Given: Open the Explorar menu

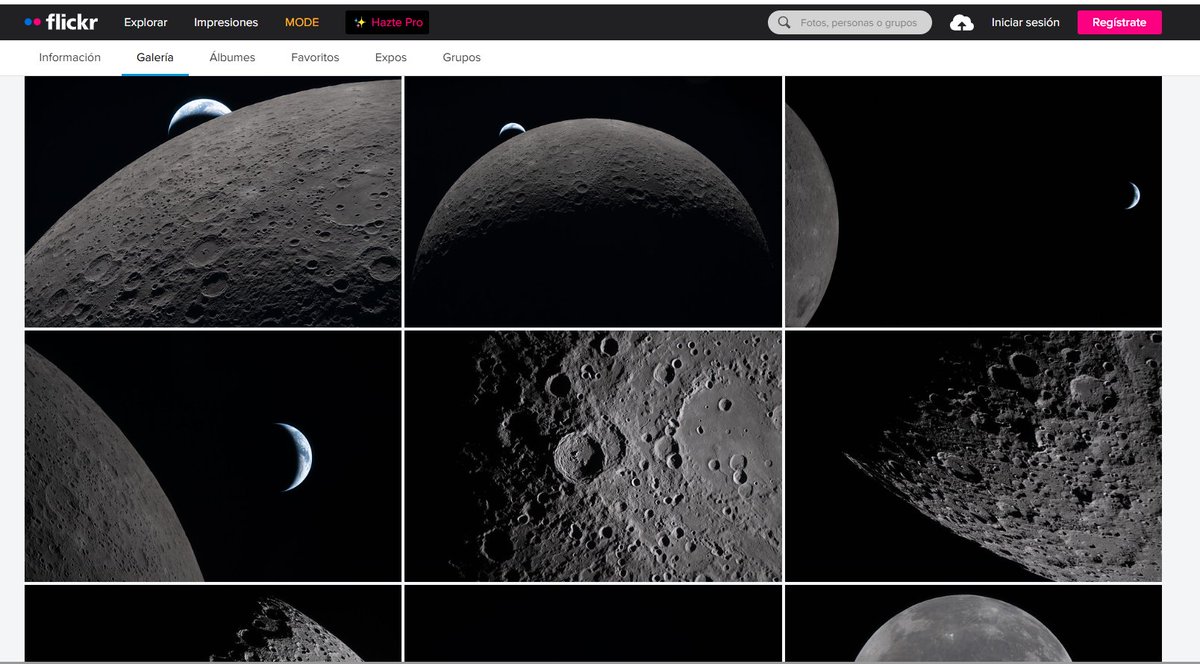Looking at the screenshot, I should point(146,22).
